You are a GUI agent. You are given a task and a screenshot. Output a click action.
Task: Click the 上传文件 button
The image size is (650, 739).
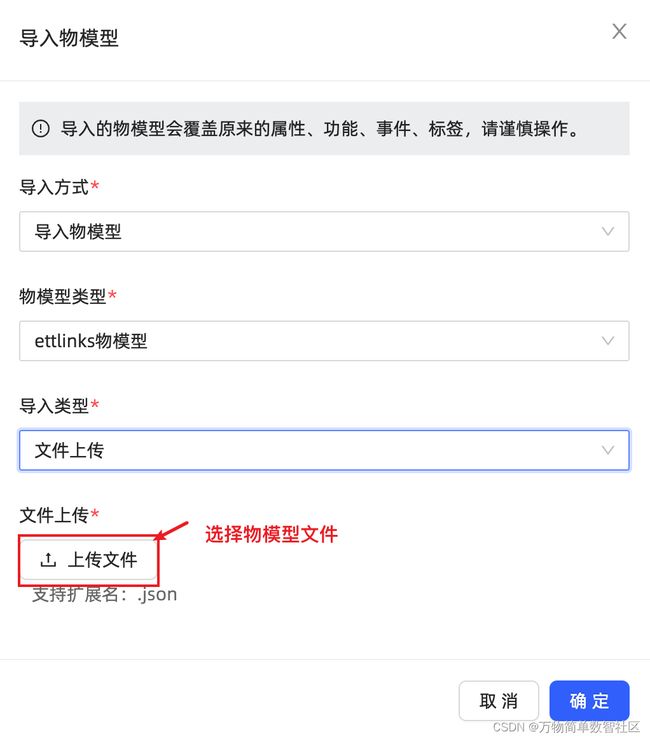(x=89, y=560)
